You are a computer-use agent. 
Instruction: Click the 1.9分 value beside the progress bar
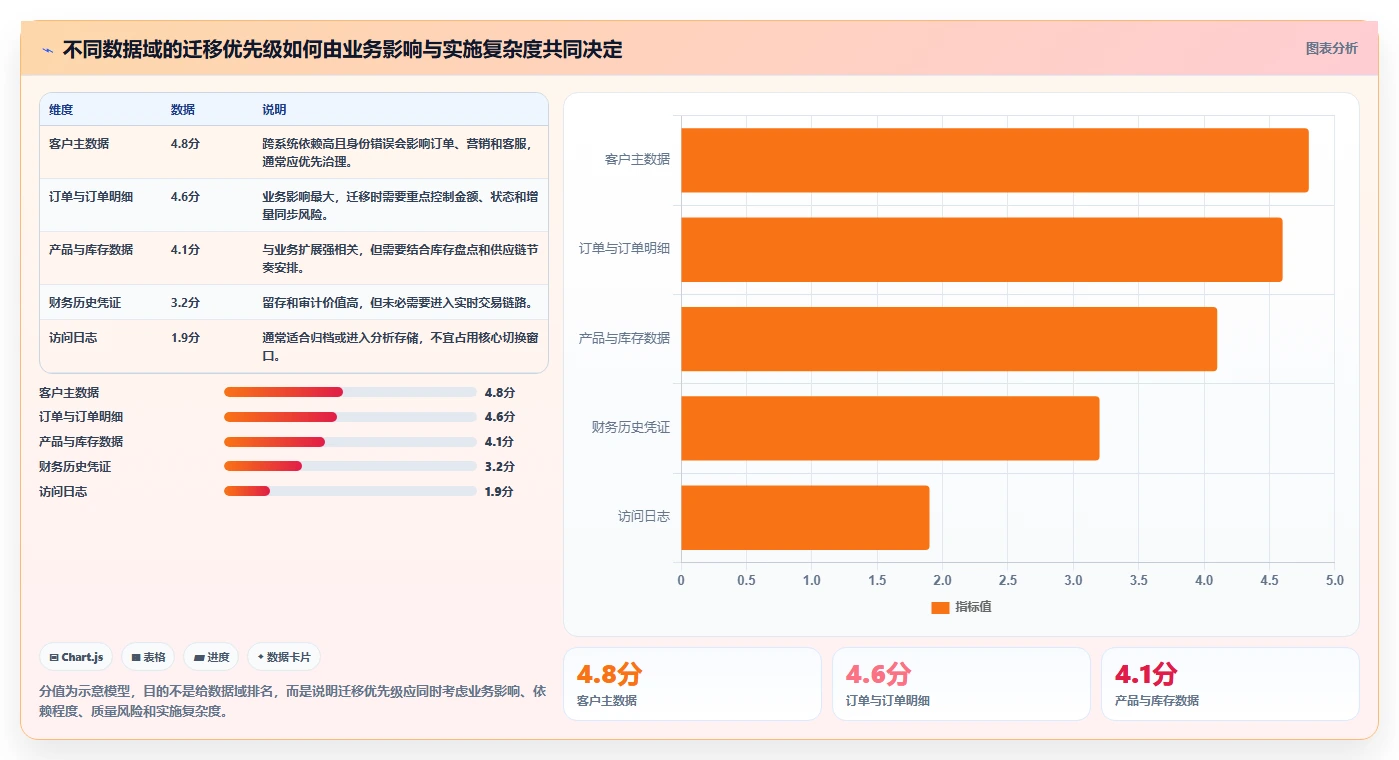[x=499, y=492]
